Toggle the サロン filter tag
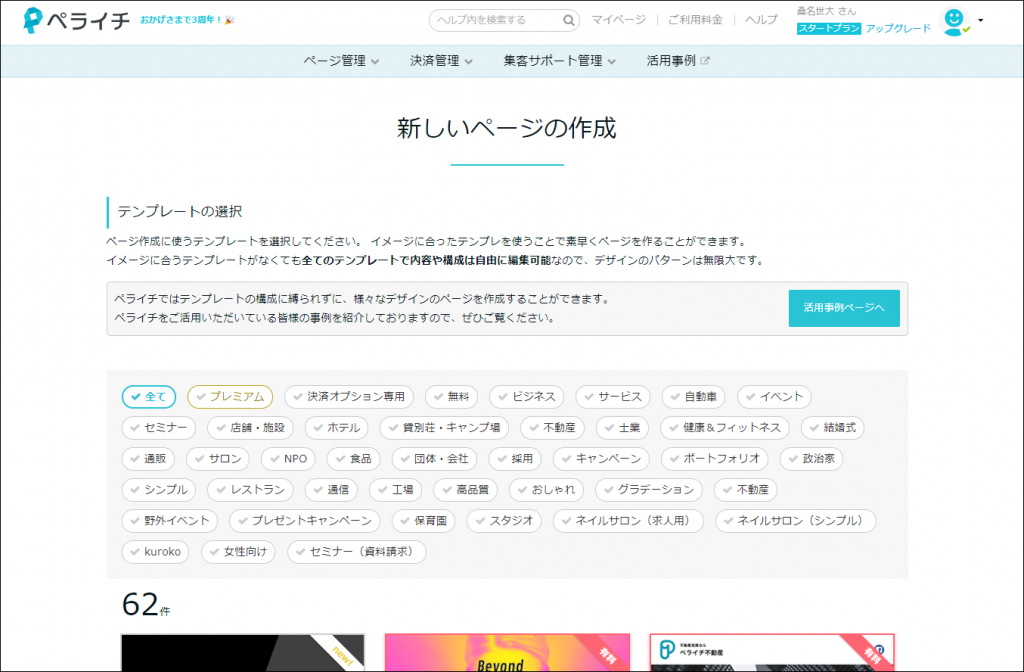Screen dimensions: 1024x672 click(218, 458)
